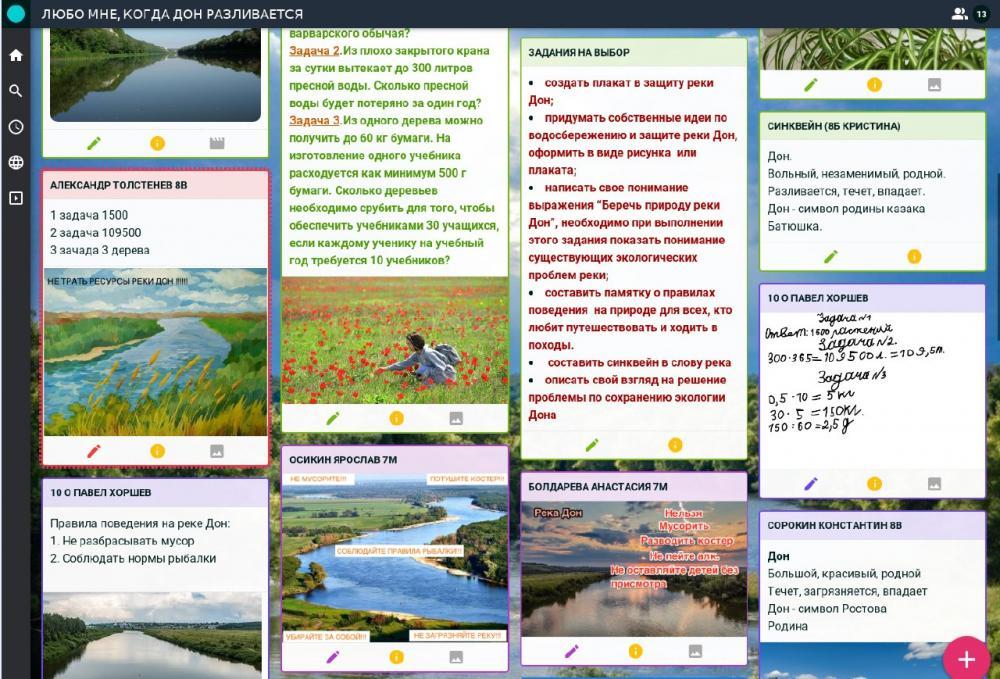
Task: Open search from the sidebar magnifier icon
Action: pyautogui.click(x=16, y=91)
